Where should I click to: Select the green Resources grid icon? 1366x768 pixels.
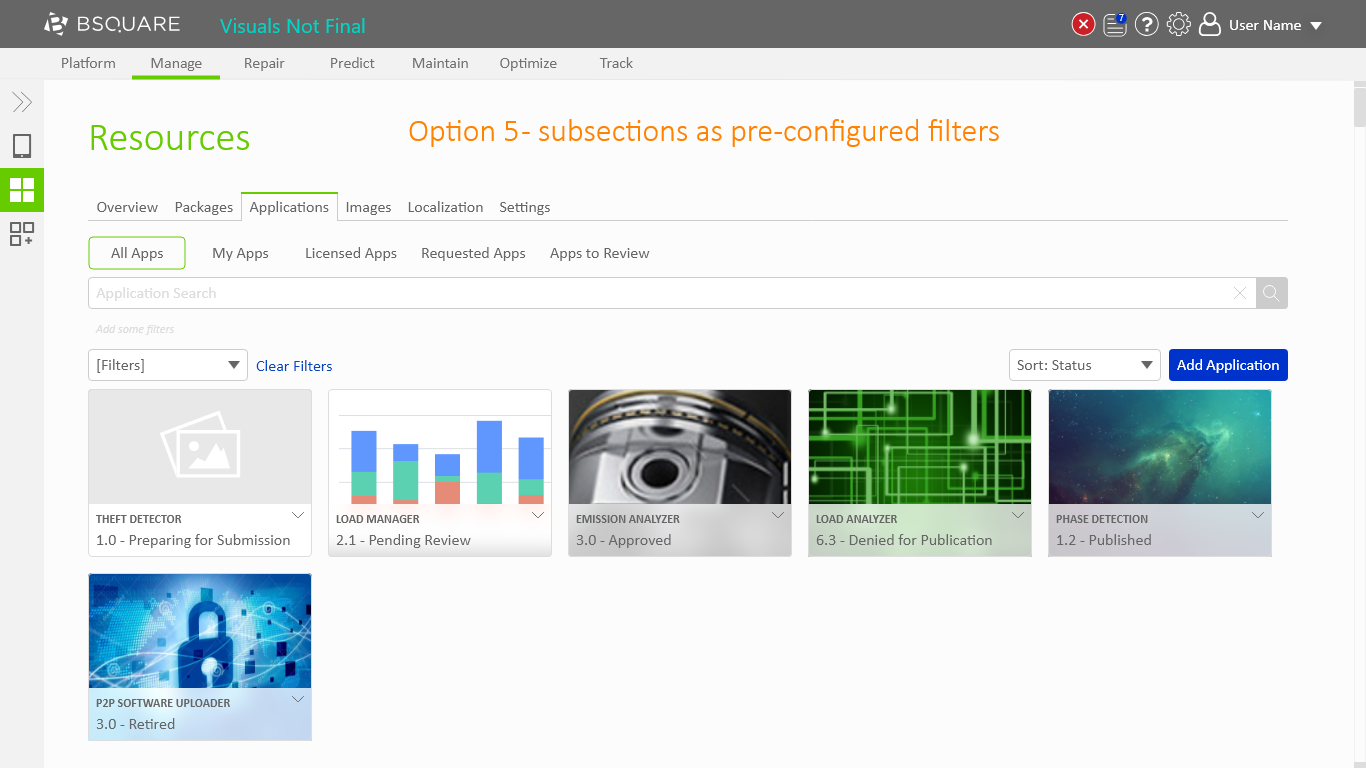tap(22, 190)
